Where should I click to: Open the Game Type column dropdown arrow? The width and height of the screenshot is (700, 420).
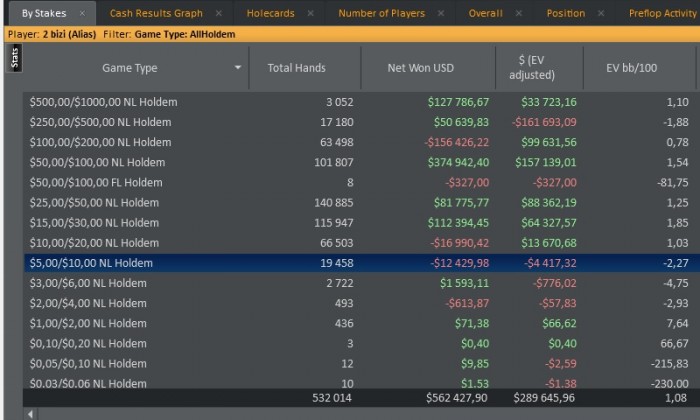click(x=238, y=68)
